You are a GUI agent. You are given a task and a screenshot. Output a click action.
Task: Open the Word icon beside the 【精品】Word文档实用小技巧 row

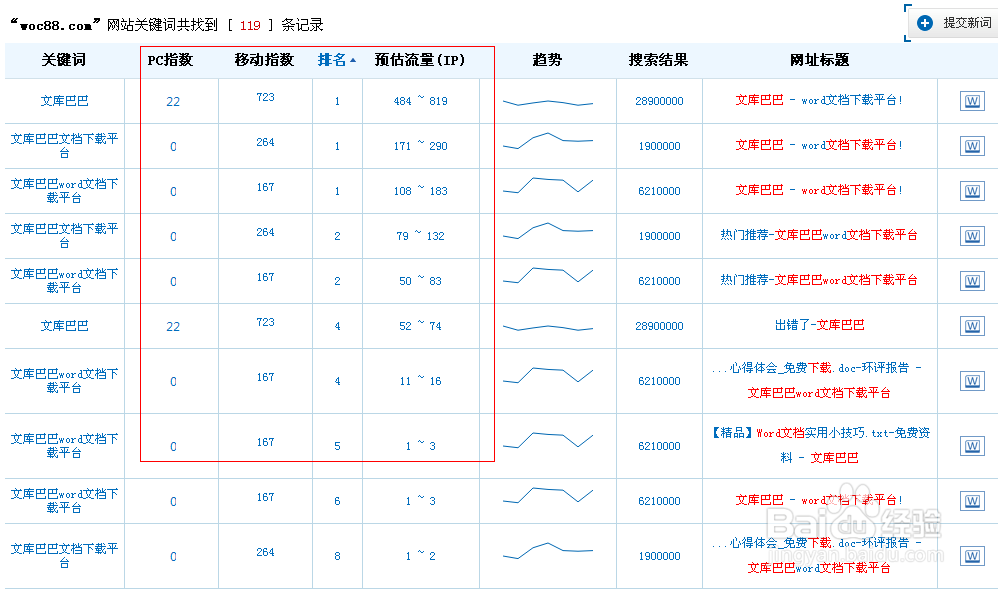(972, 440)
